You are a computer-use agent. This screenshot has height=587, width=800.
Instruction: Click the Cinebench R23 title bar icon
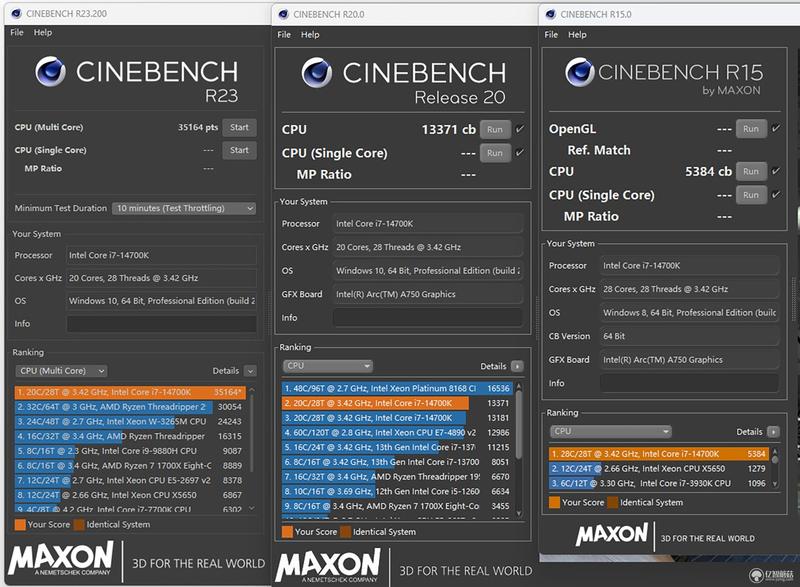(x=16, y=13)
